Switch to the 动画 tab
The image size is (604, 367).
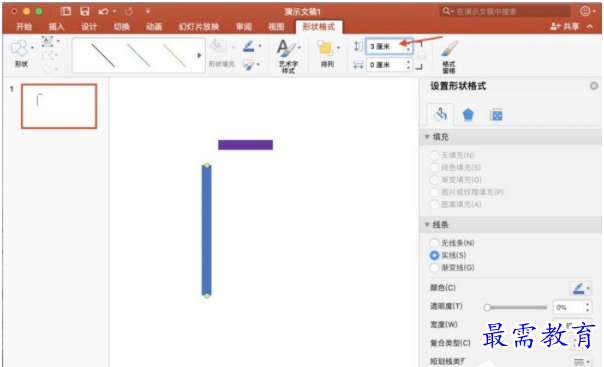coord(154,27)
